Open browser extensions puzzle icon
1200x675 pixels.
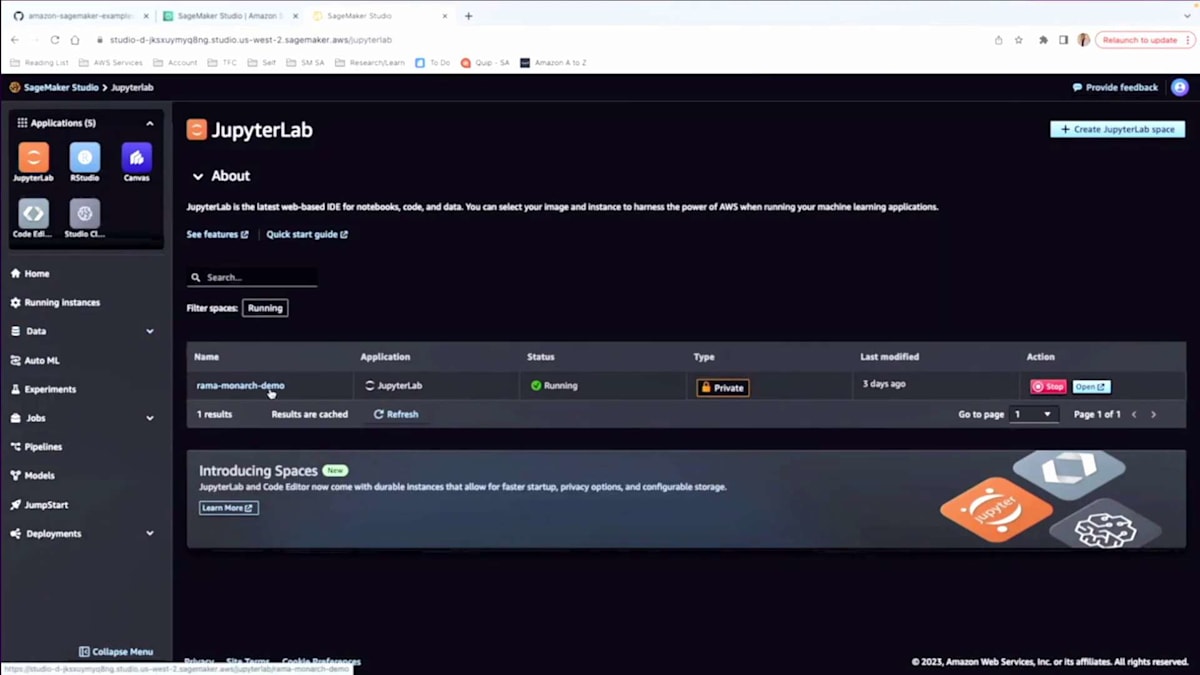tap(1044, 40)
